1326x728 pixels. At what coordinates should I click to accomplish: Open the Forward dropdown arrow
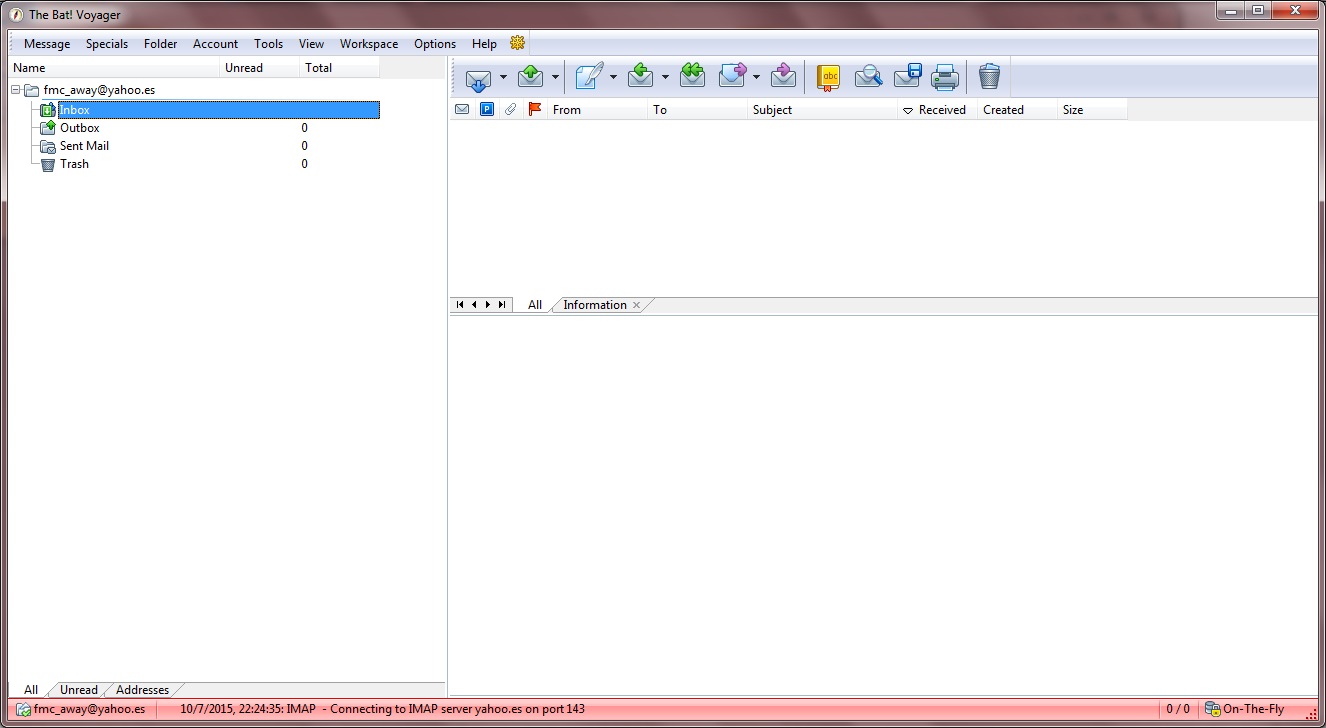point(757,77)
